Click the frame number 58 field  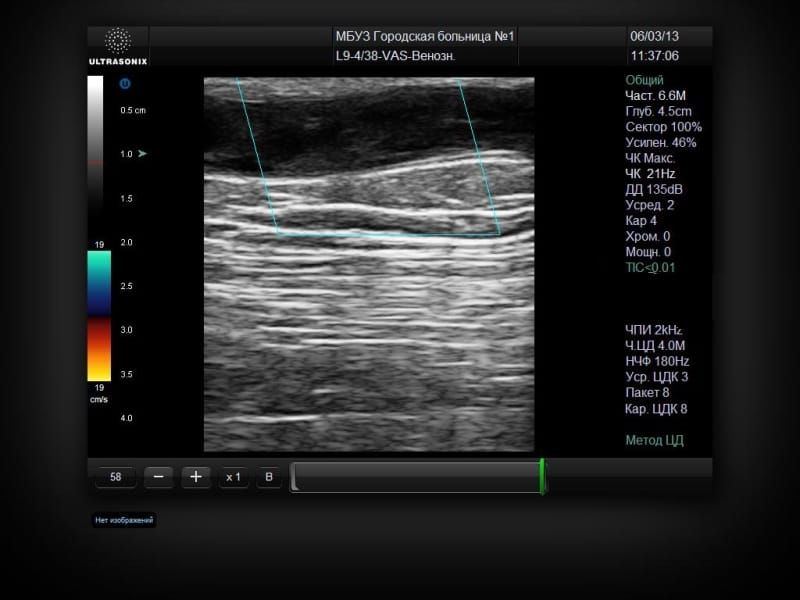116,477
